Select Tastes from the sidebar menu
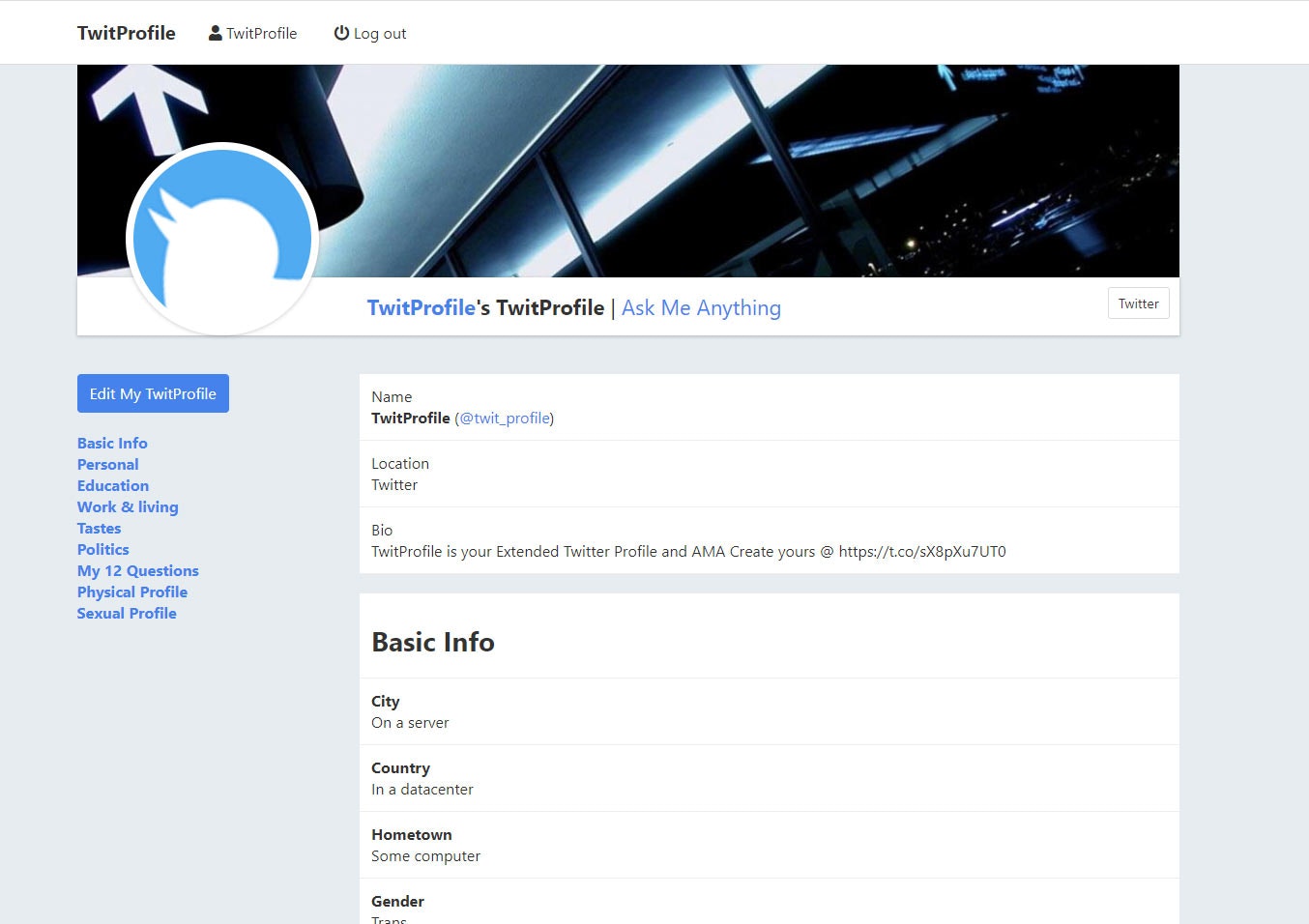This screenshot has height=924, width=1309. (99, 528)
